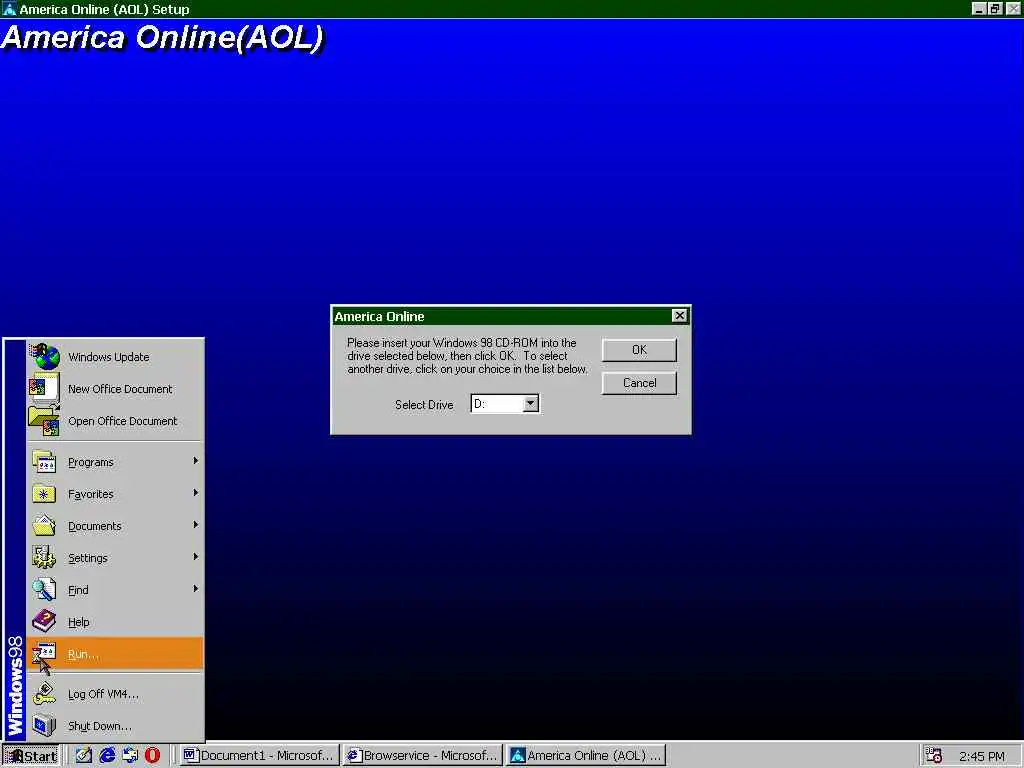Expand the Favorites submenu arrow
Screen dimensions: 1024x768
point(195,493)
